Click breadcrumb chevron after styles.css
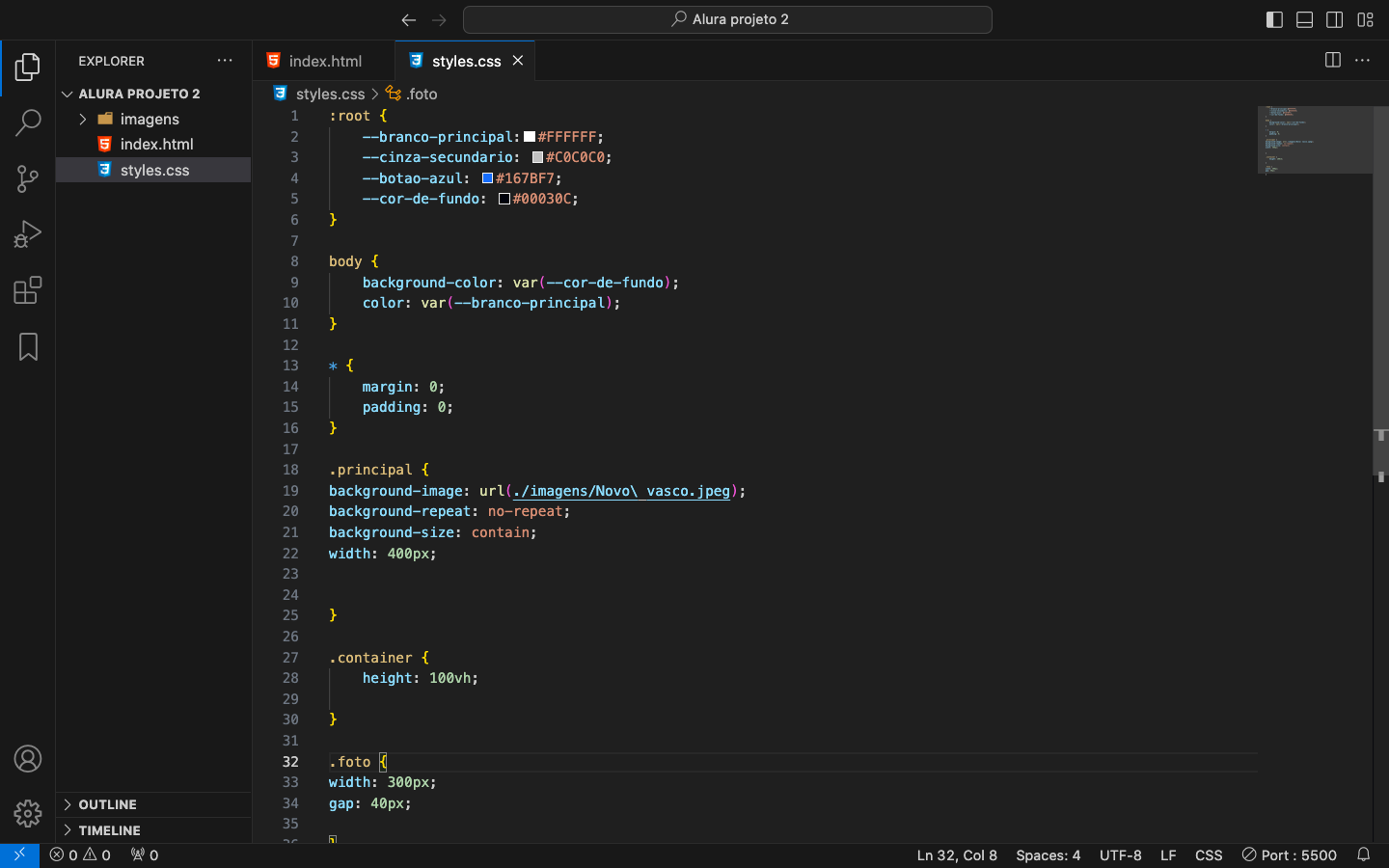The width and height of the screenshot is (1389, 868). click(x=375, y=94)
